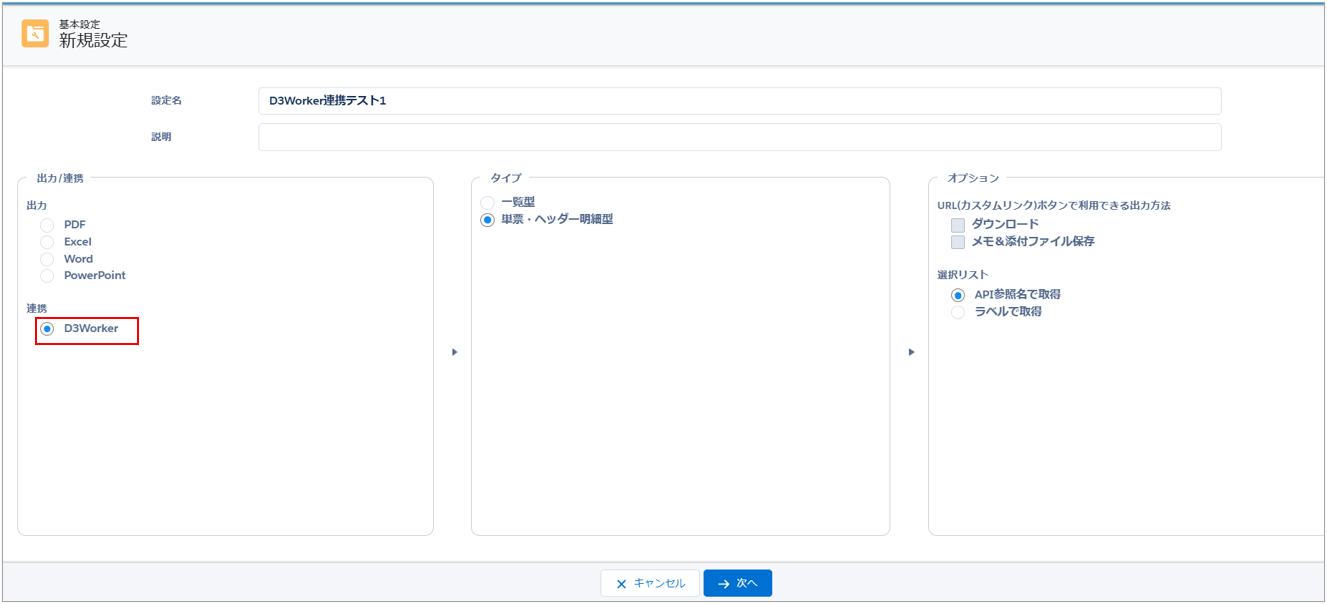The width and height of the screenshot is (1327, 604).
Task: Select the 一覧型 type option
Action: (x=488, y=203)
